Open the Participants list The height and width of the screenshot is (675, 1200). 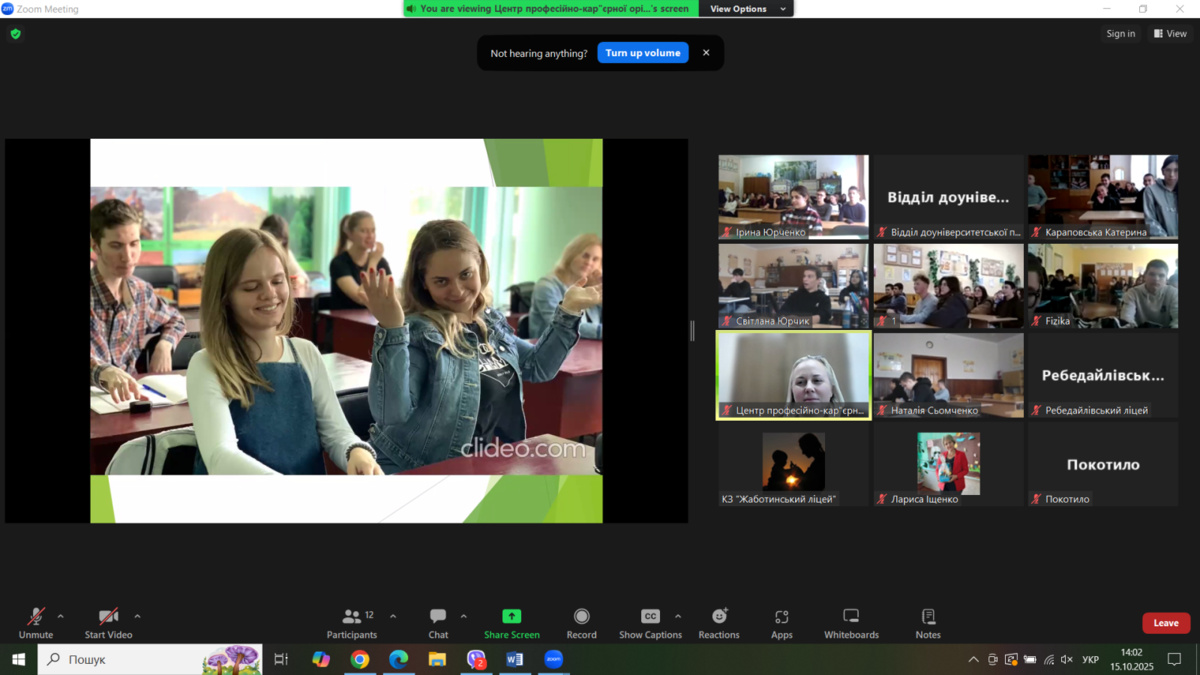[x=352, y=622]
